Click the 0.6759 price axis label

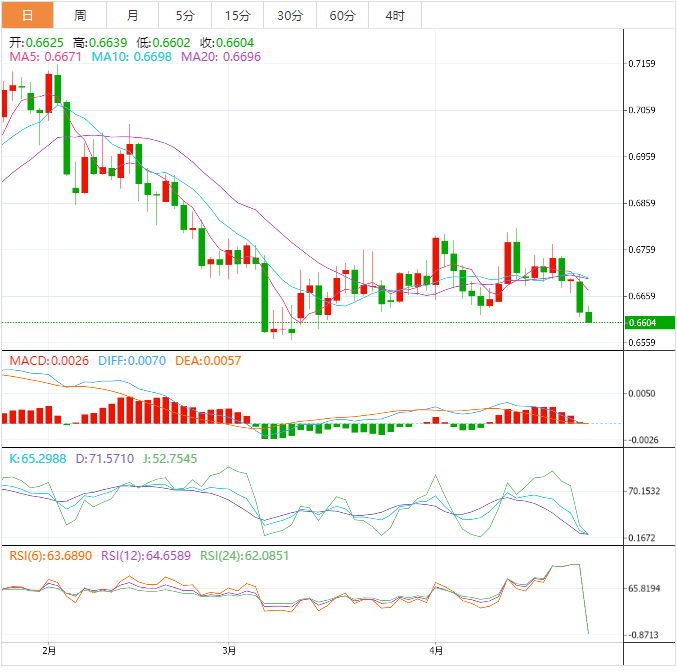click(642, 250)
